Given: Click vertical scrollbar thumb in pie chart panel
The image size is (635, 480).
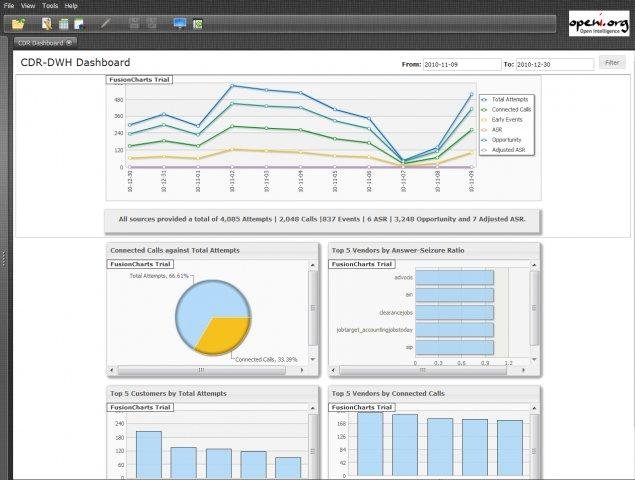Looking at the screenshot, I should (x=313, y=308).
